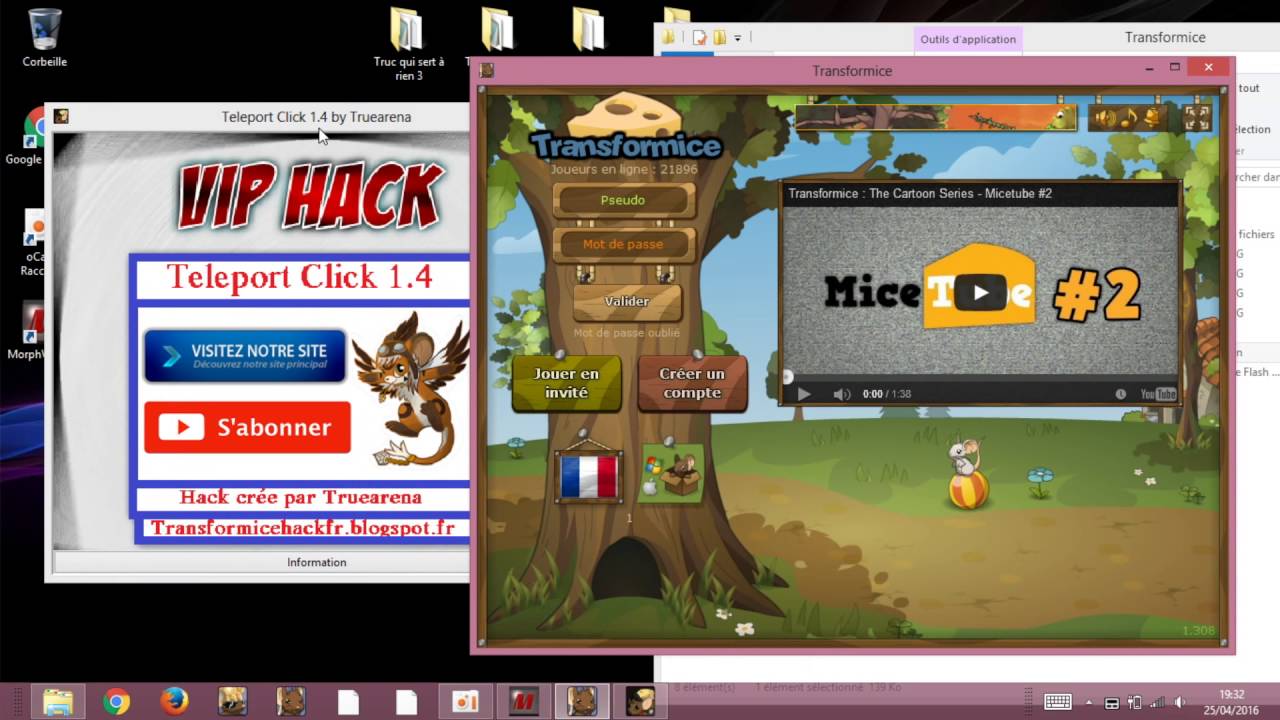Open the Outils d'application ribbon tab

(968, 39)
